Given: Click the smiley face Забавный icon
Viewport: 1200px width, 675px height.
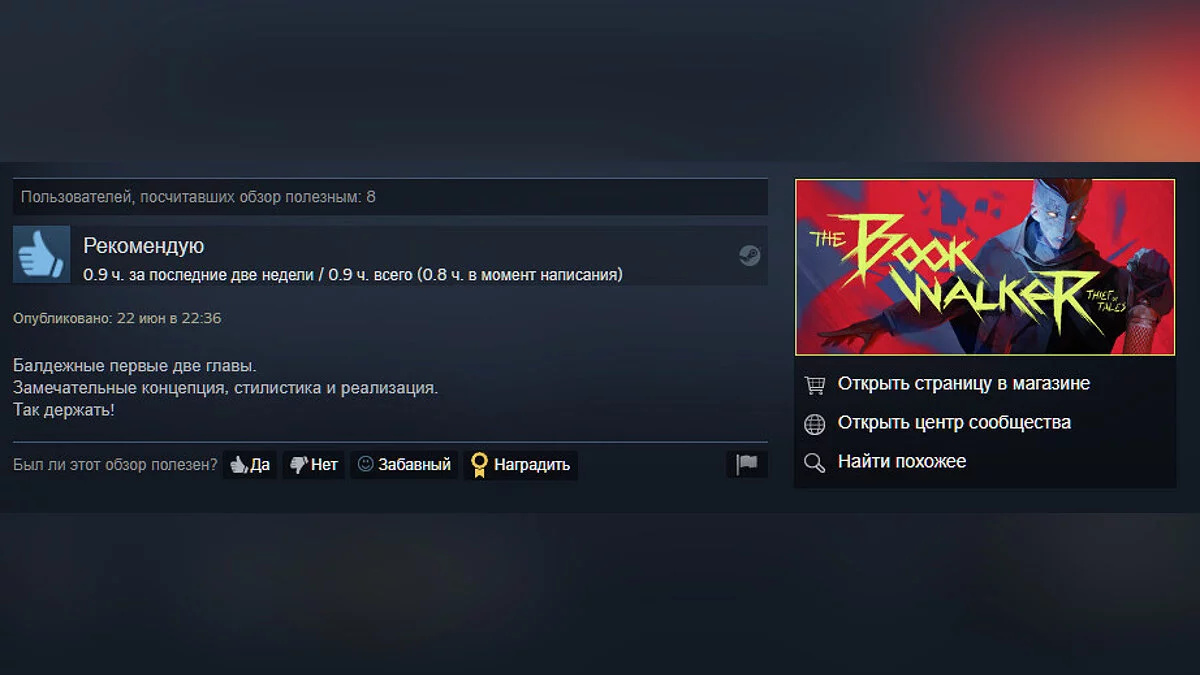Looking at the screenshot, I should [366, 464].
